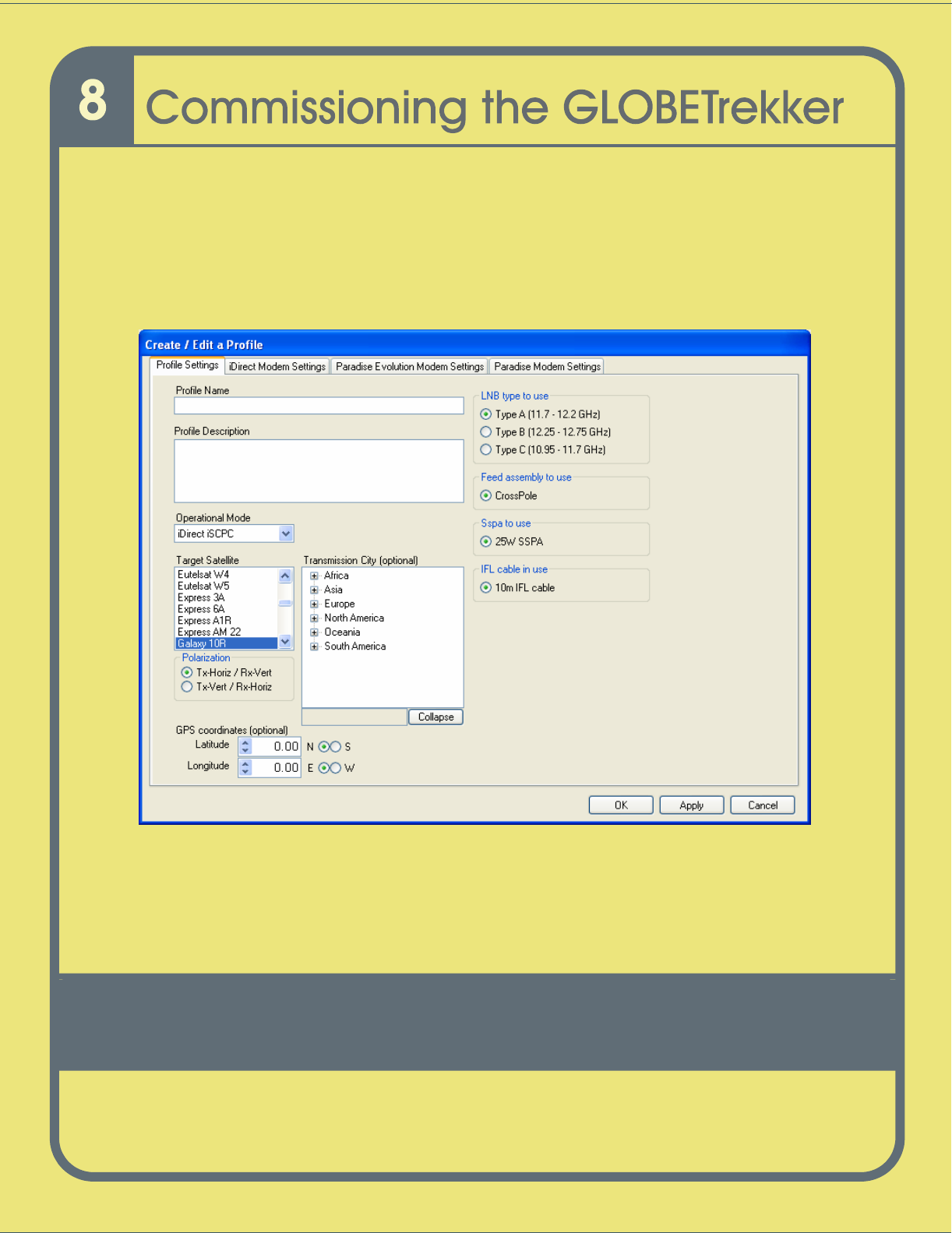
Task: Select the 10m IFL cable option
Action: pos(486,588)
